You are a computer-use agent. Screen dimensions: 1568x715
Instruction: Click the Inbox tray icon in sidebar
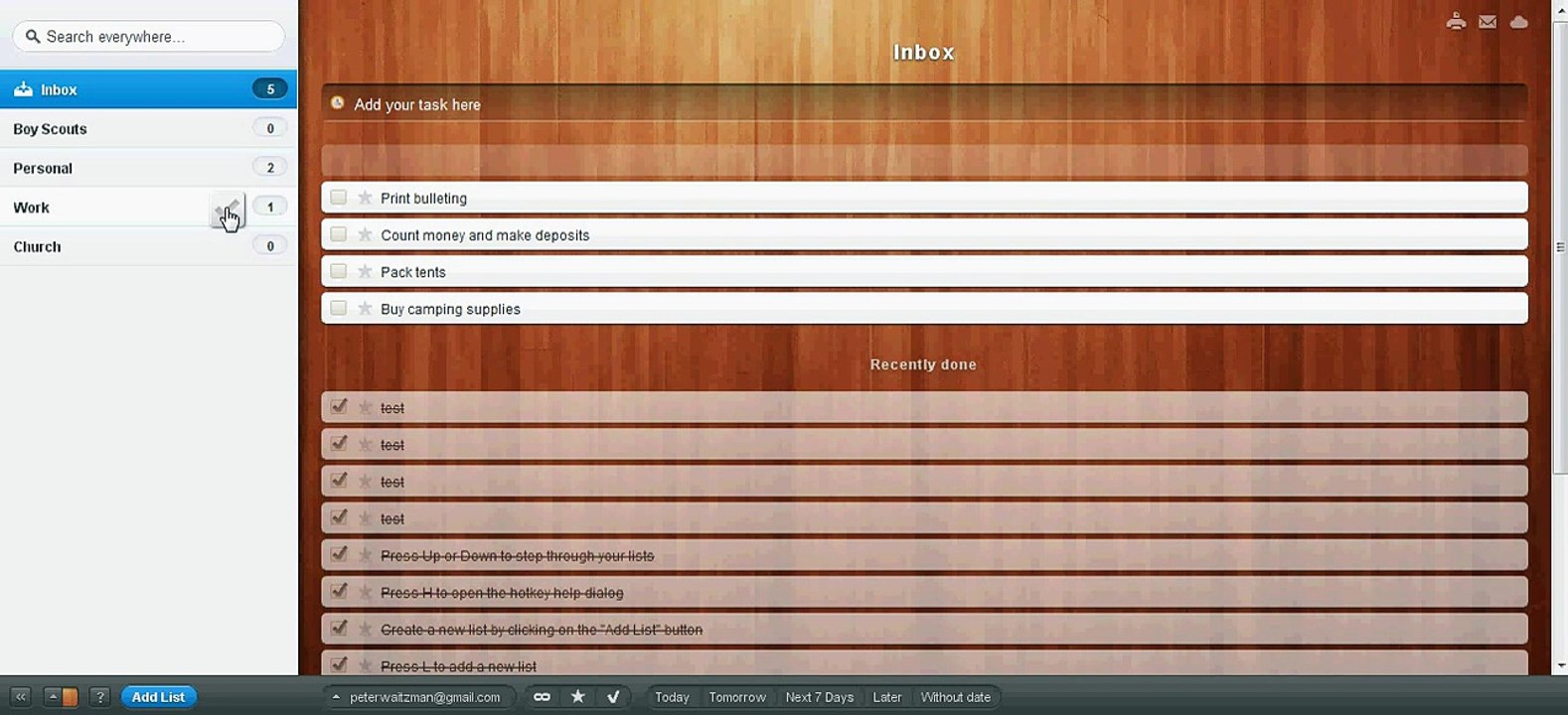click(23, 89)
